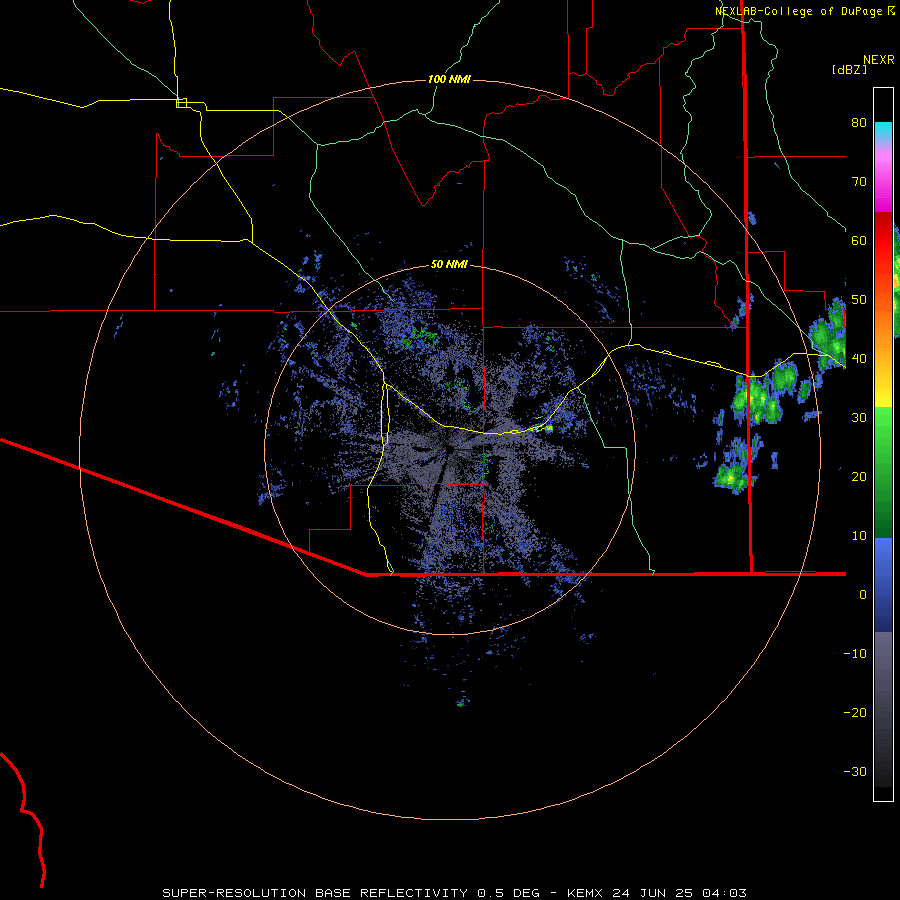Click the KEMX station identifier in the caption

point(586,893)
